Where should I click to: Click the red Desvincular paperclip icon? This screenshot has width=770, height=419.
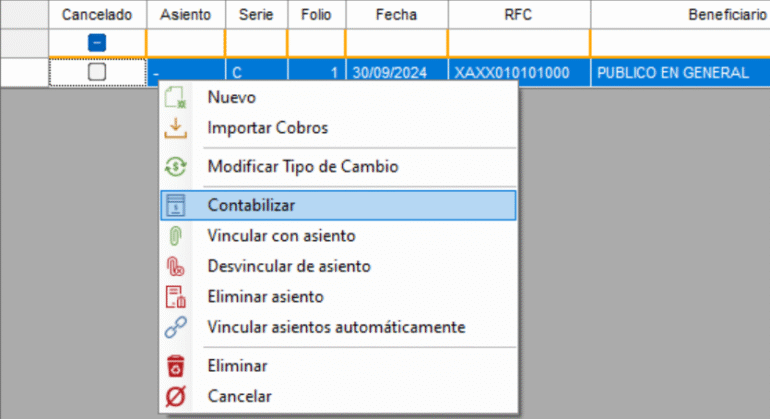click(x=175, y=267)
